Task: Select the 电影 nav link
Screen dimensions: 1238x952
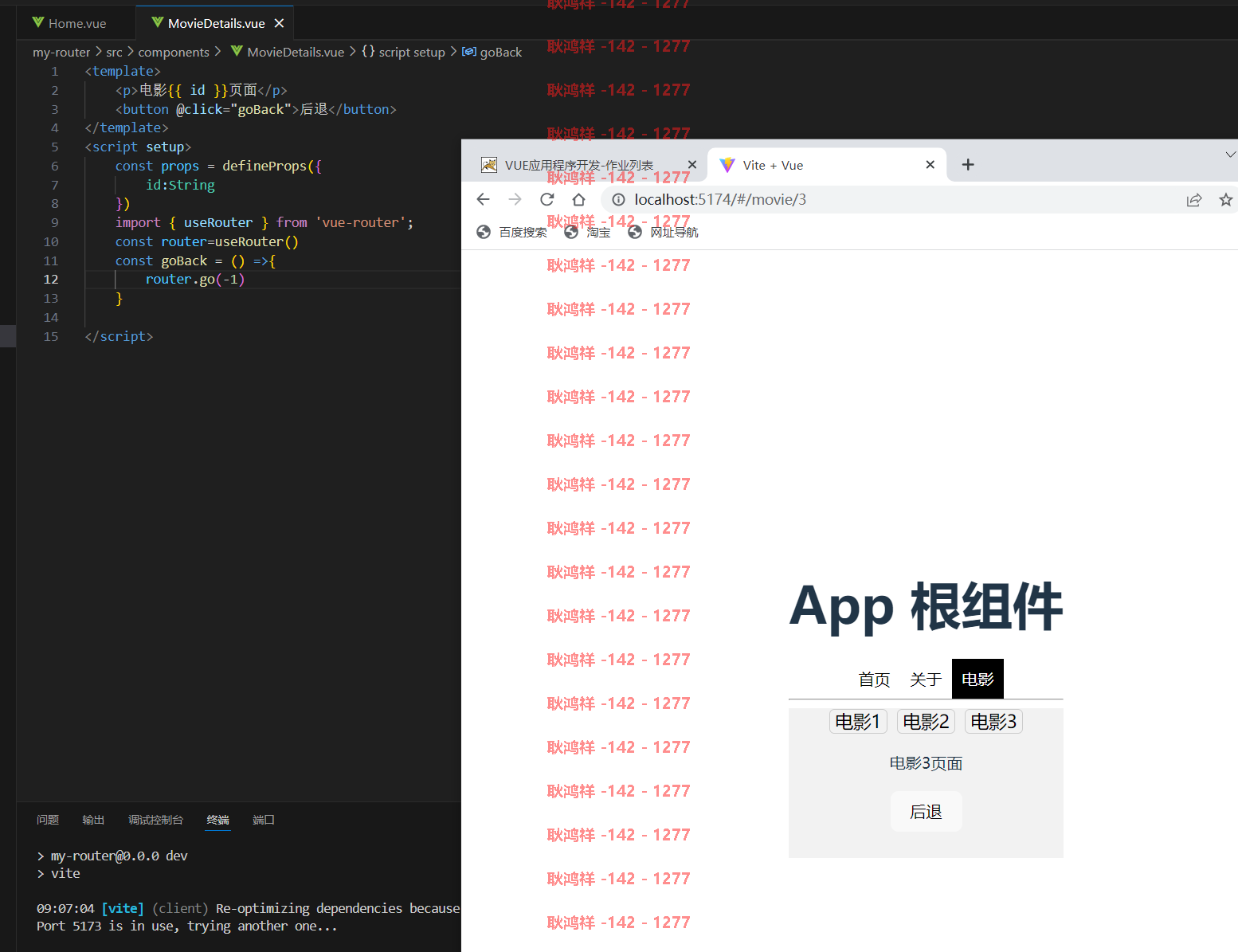Action: click(x=977, y=680)
